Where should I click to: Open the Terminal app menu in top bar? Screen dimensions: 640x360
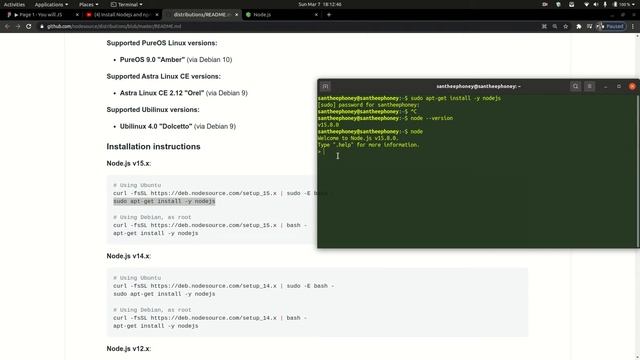coord(127,4)
